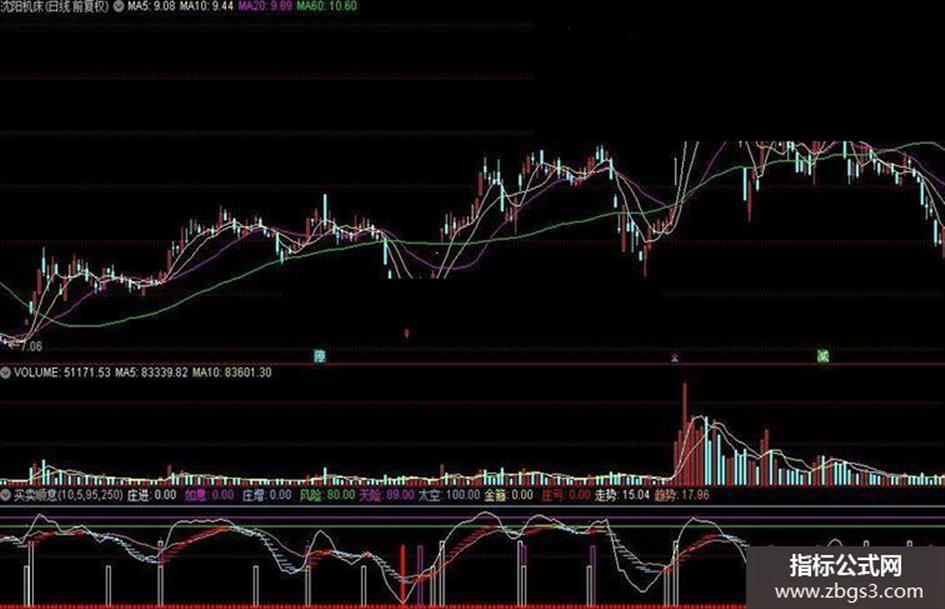Open the indicator dropdown beside the stock title
The image size is (945, 609).
pos(118,7)
